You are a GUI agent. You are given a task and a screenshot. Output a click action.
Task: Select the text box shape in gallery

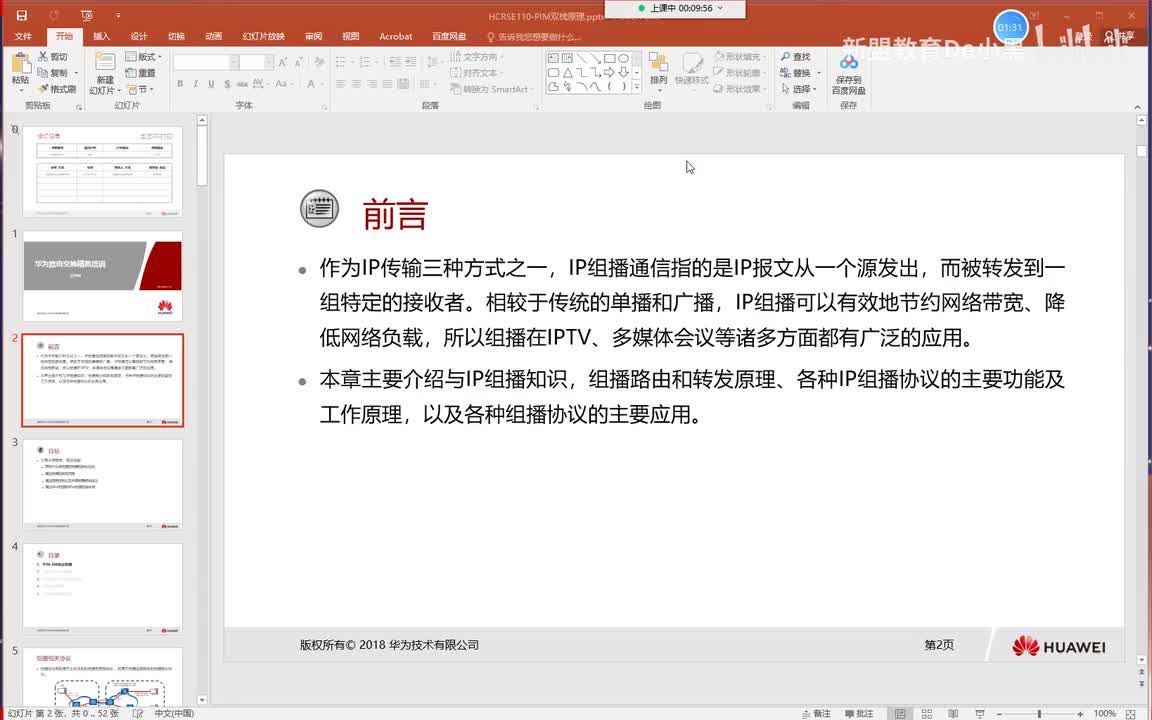pyautogui.click(x=553, y=58)
